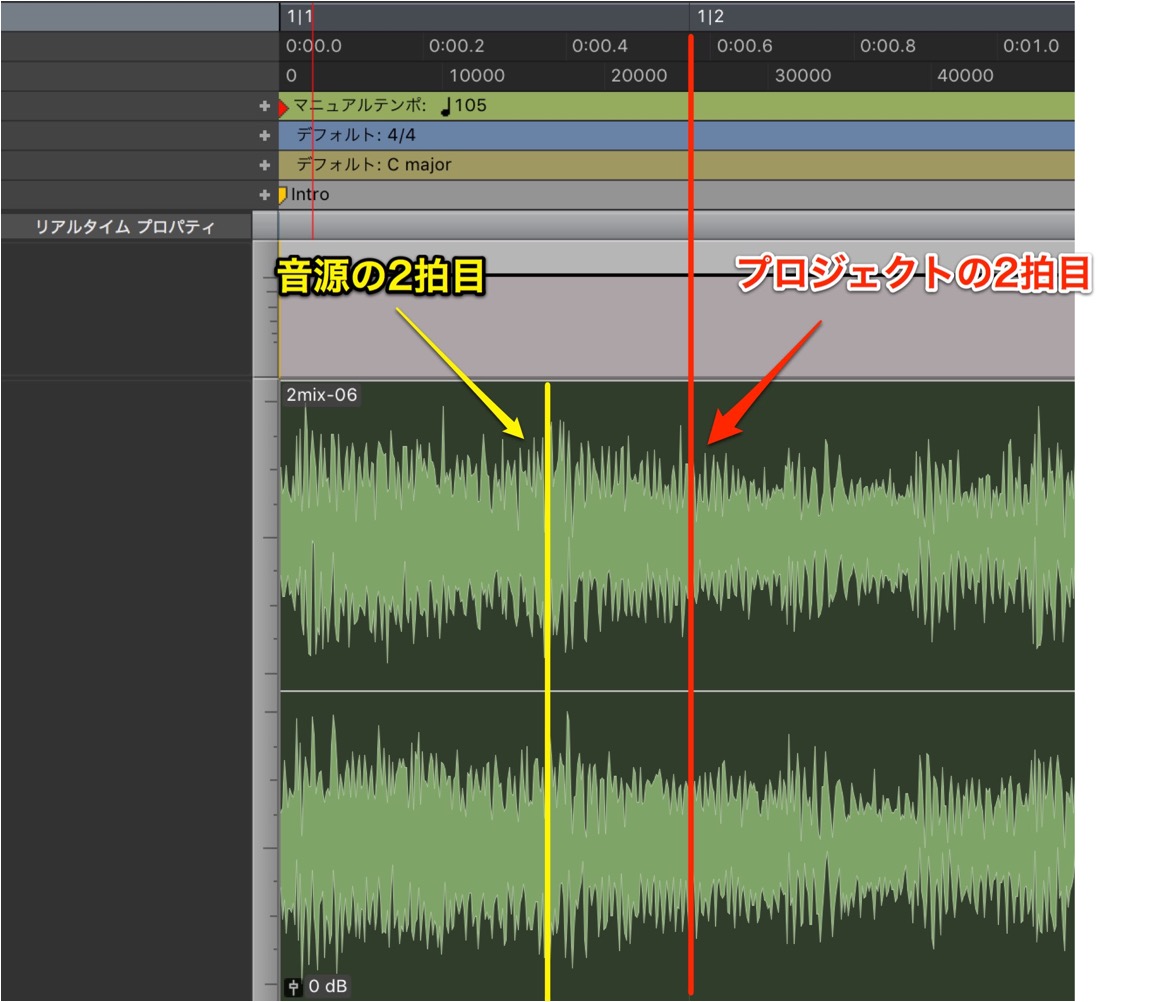The image size is (1150, 1002).
Task: Add a marker with the plus beside Intro
Action: click(x=265, y=195)
